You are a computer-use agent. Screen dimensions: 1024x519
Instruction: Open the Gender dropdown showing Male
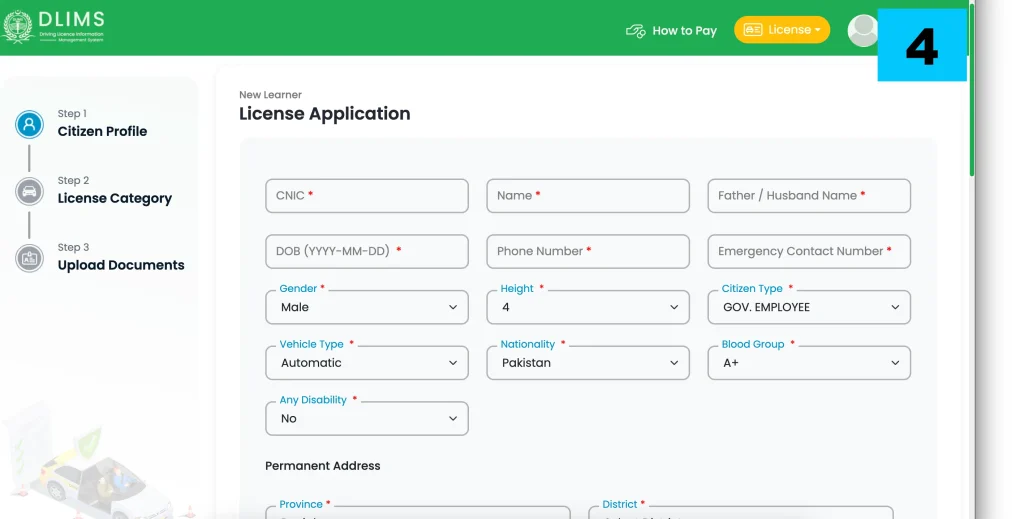pos(367,307)
